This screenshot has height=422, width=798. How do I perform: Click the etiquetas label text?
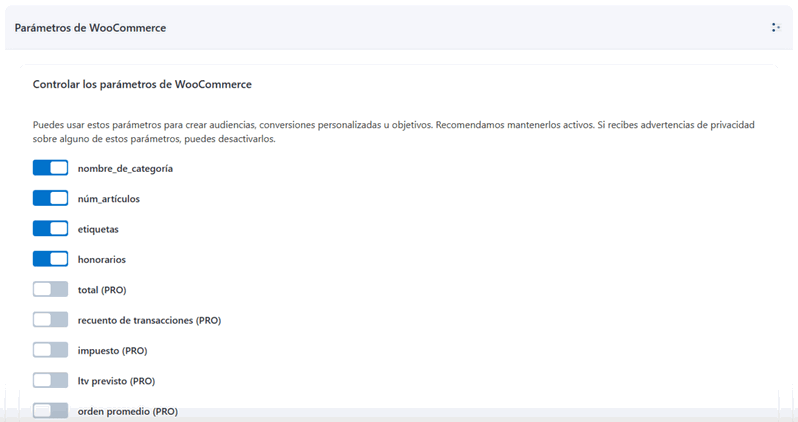(98, 230)
